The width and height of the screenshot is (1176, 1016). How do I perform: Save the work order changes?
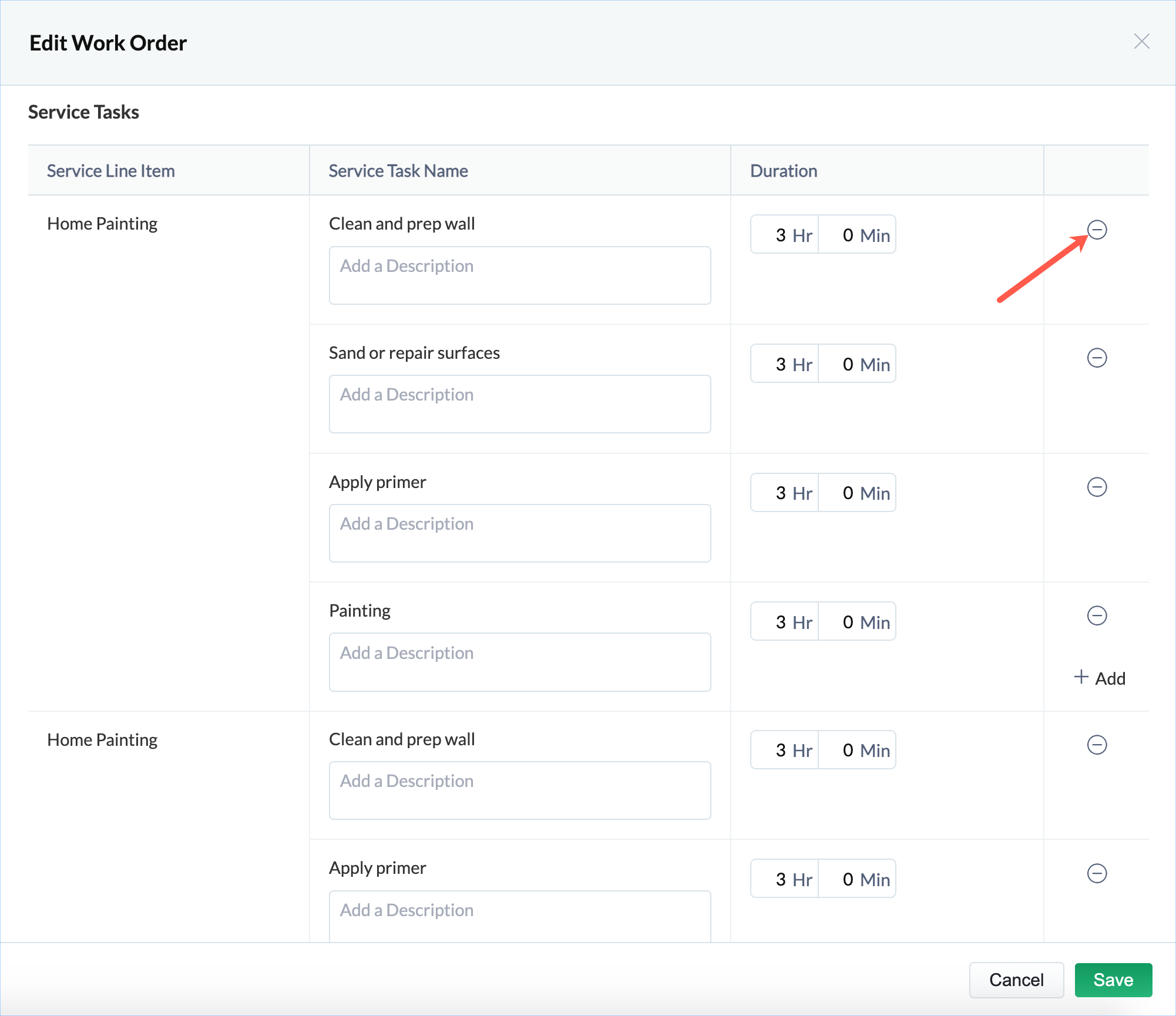click(x=1113, y=980)
